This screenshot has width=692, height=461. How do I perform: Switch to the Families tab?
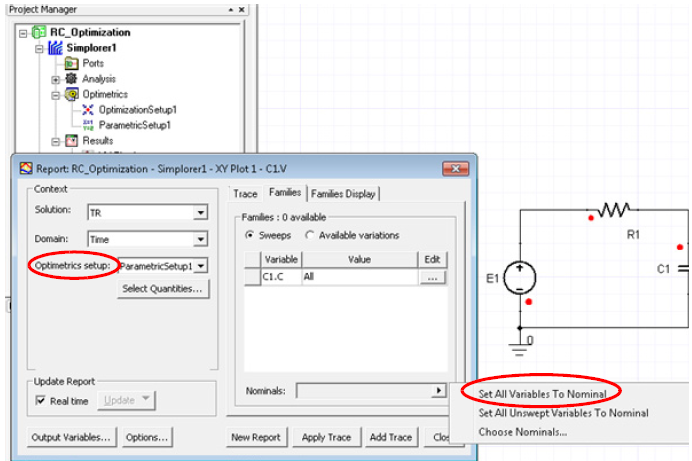pos(285,192)
